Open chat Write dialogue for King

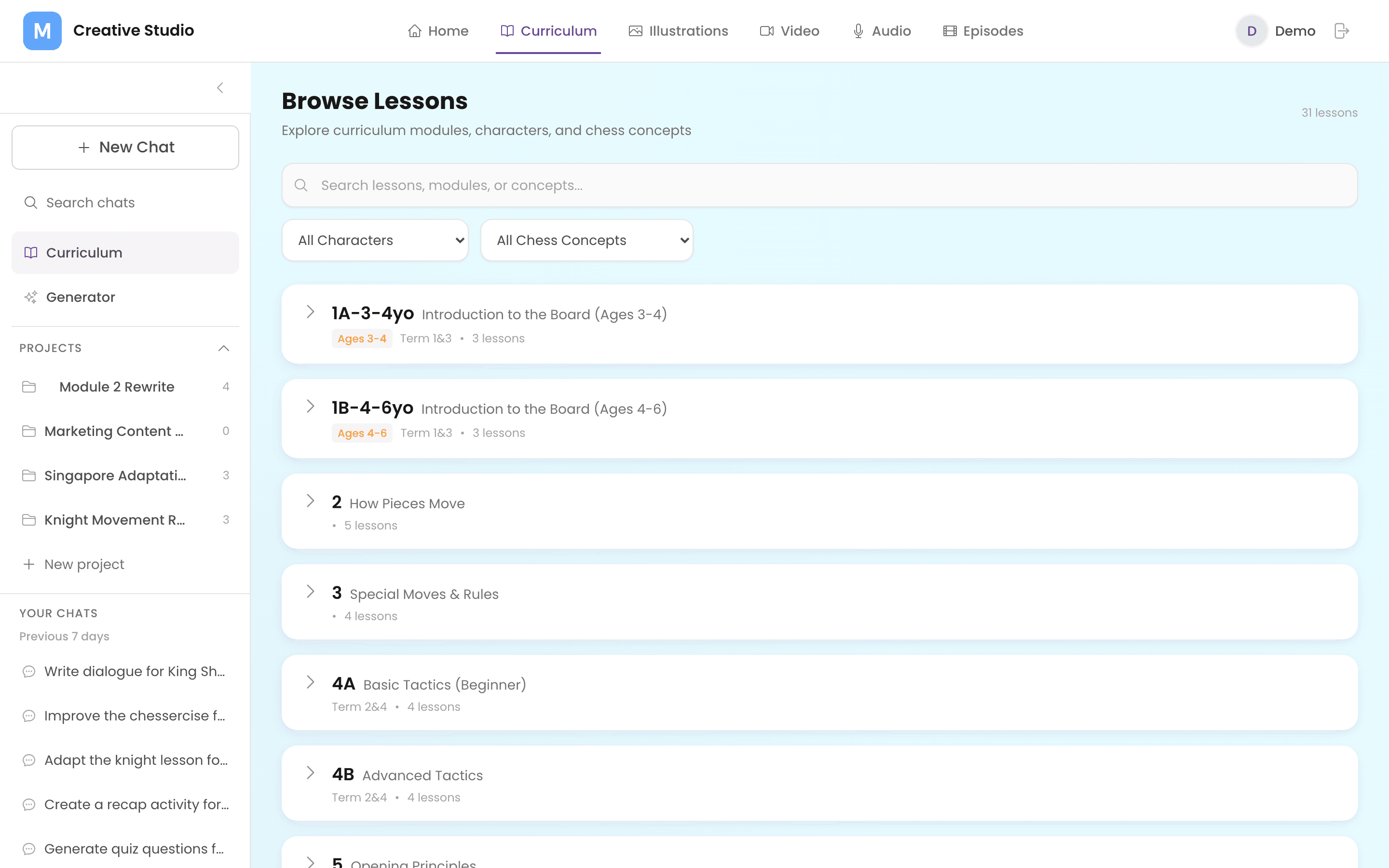point(125,672)
